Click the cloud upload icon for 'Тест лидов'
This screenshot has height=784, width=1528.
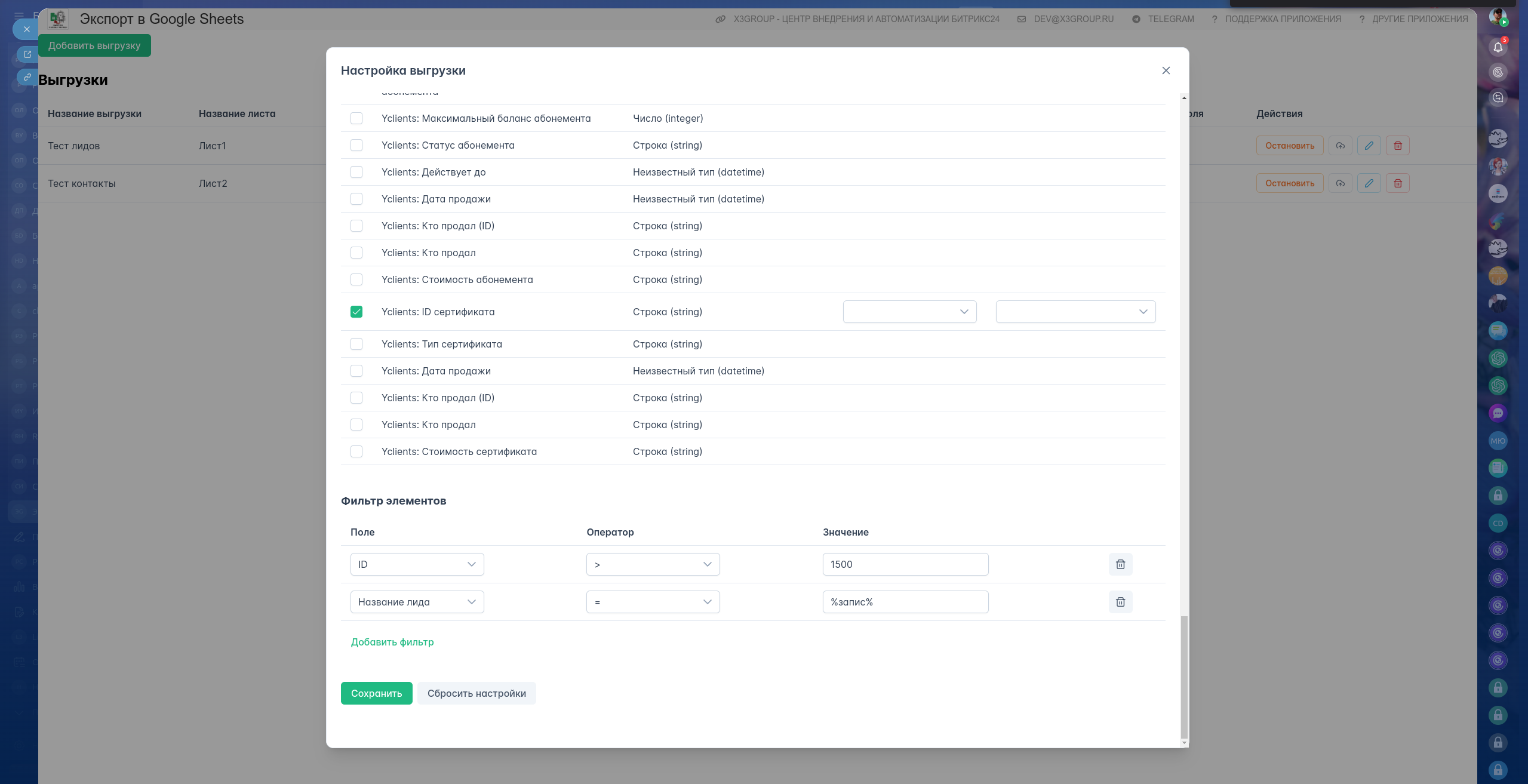(1340, 146)
